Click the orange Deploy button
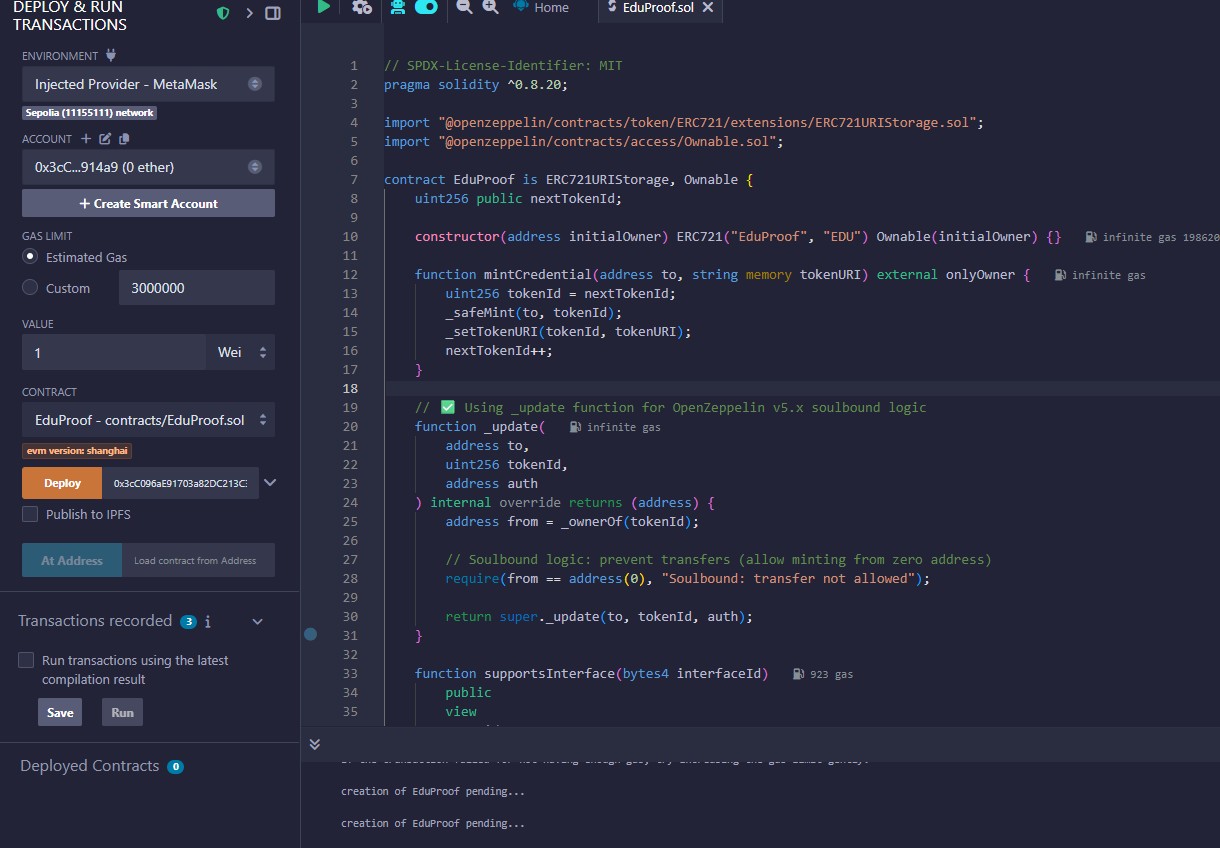 62,483
